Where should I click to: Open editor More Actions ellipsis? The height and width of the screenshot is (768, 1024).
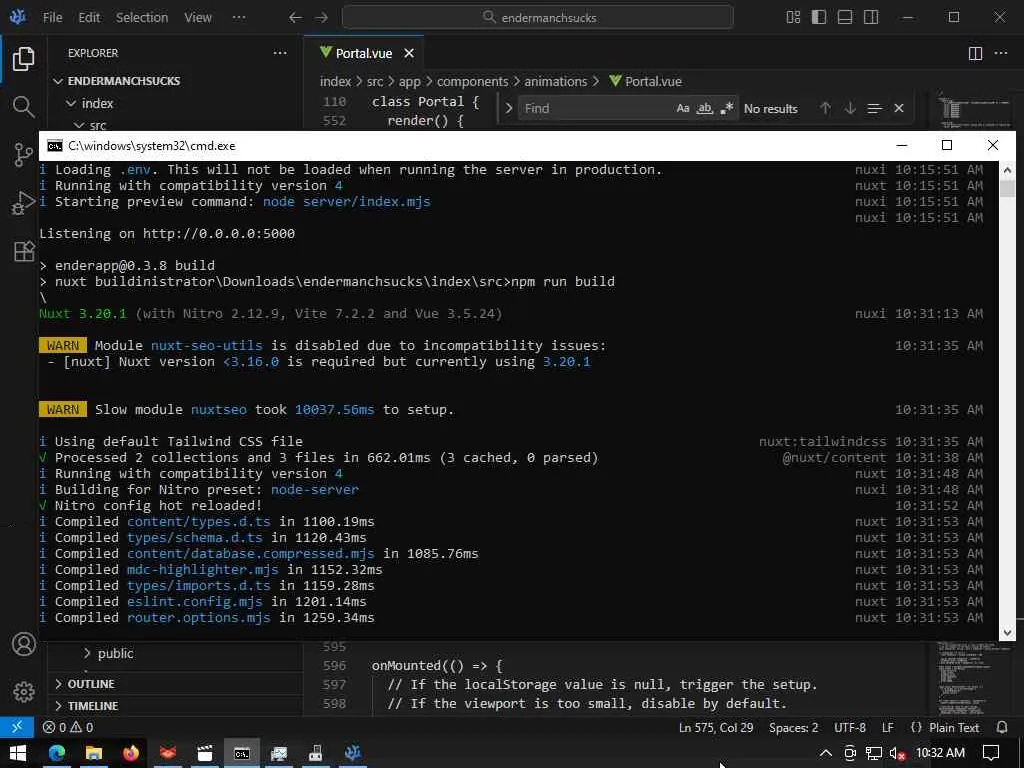(x=1000, y=54)
